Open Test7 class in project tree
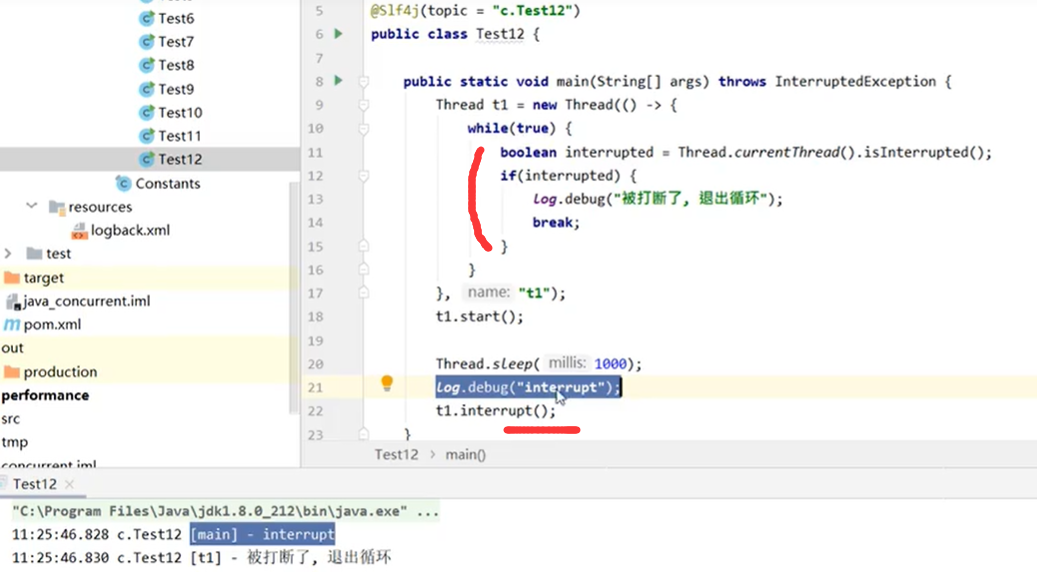Screen dimensions: 1037x572 176,42
